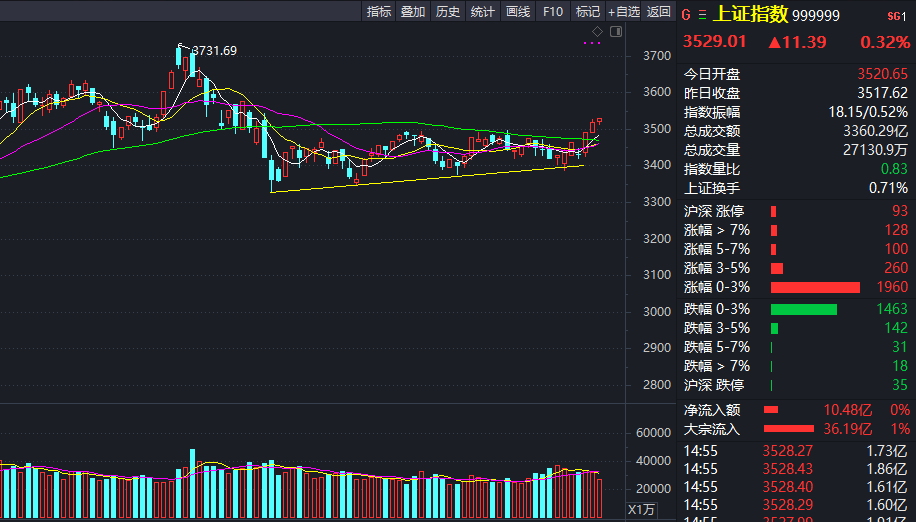Toggle the side panel layout icon
This screenshot has height=522, width=916.
[x=615, y=31]
